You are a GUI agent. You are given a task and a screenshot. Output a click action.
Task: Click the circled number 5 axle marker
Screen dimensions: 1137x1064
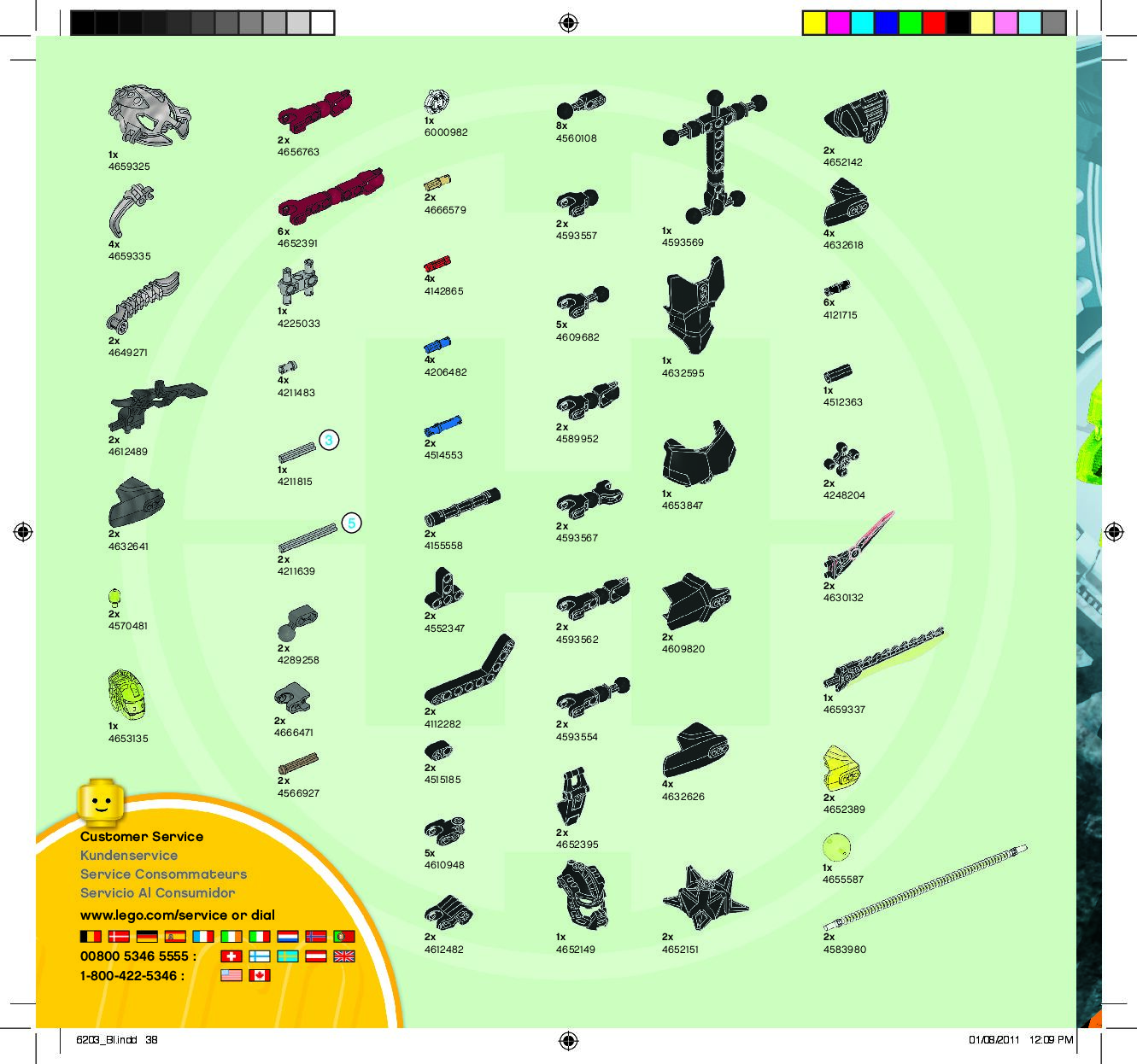[x=351, y=523]
